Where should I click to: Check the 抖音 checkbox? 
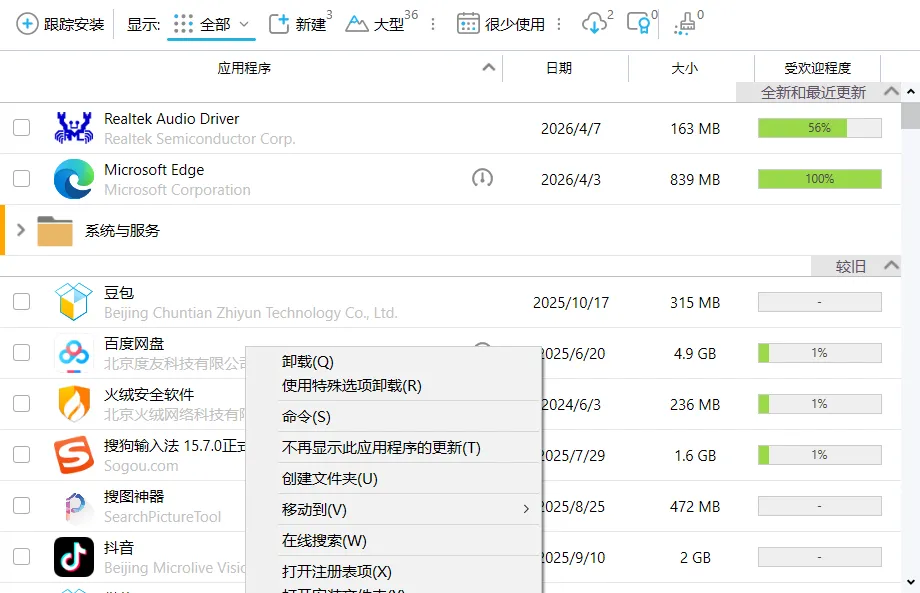(x=22, y=557)
